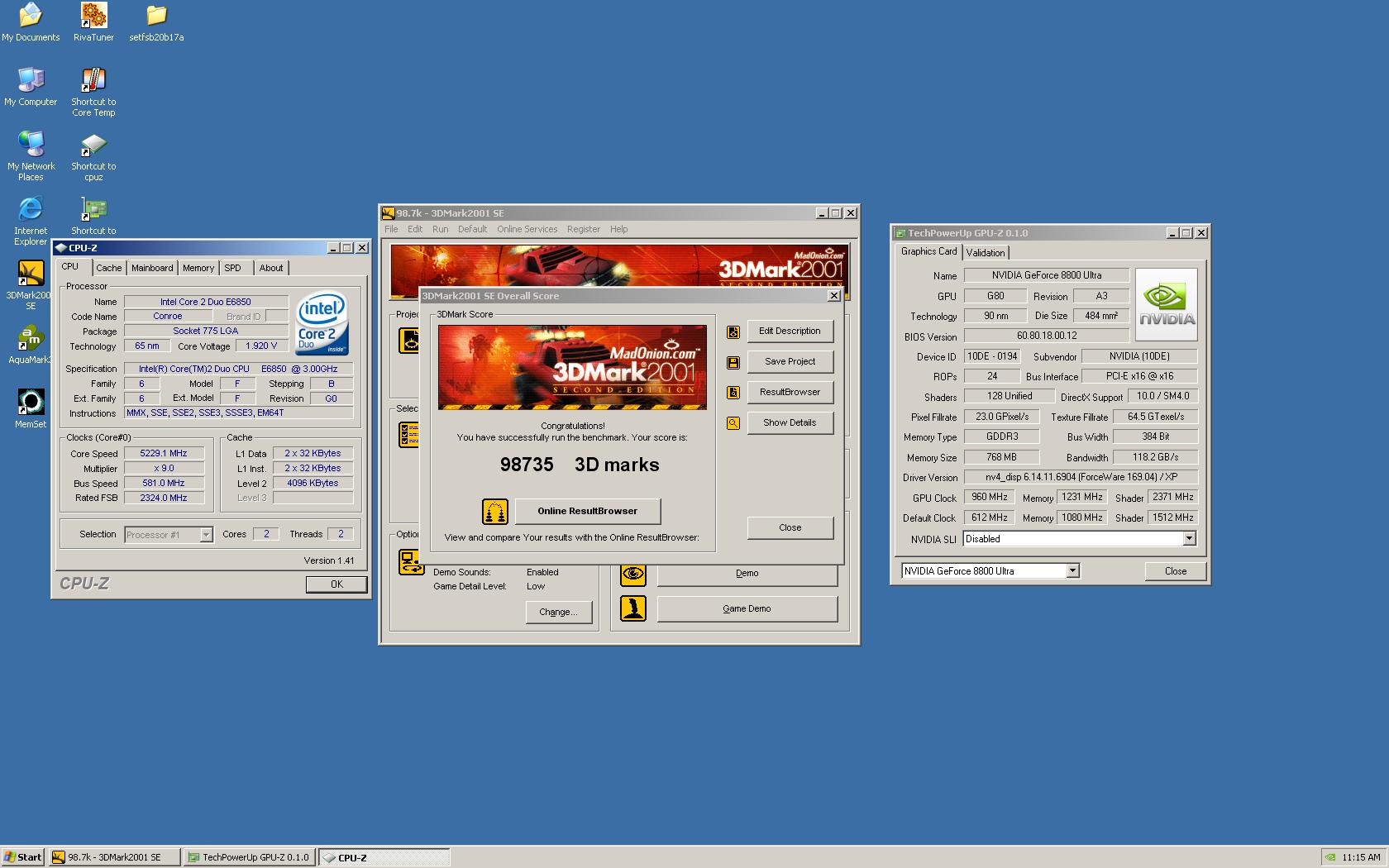
Task: Click the Demo button
Action: tap(747, 573)
